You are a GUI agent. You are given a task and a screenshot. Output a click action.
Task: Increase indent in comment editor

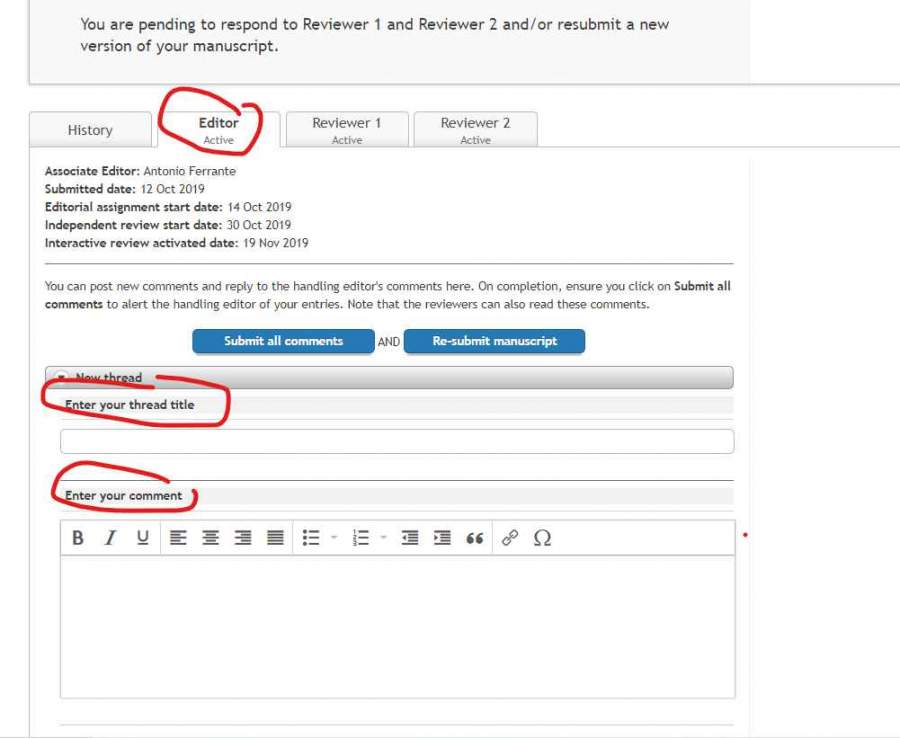[x=442, y=538]
